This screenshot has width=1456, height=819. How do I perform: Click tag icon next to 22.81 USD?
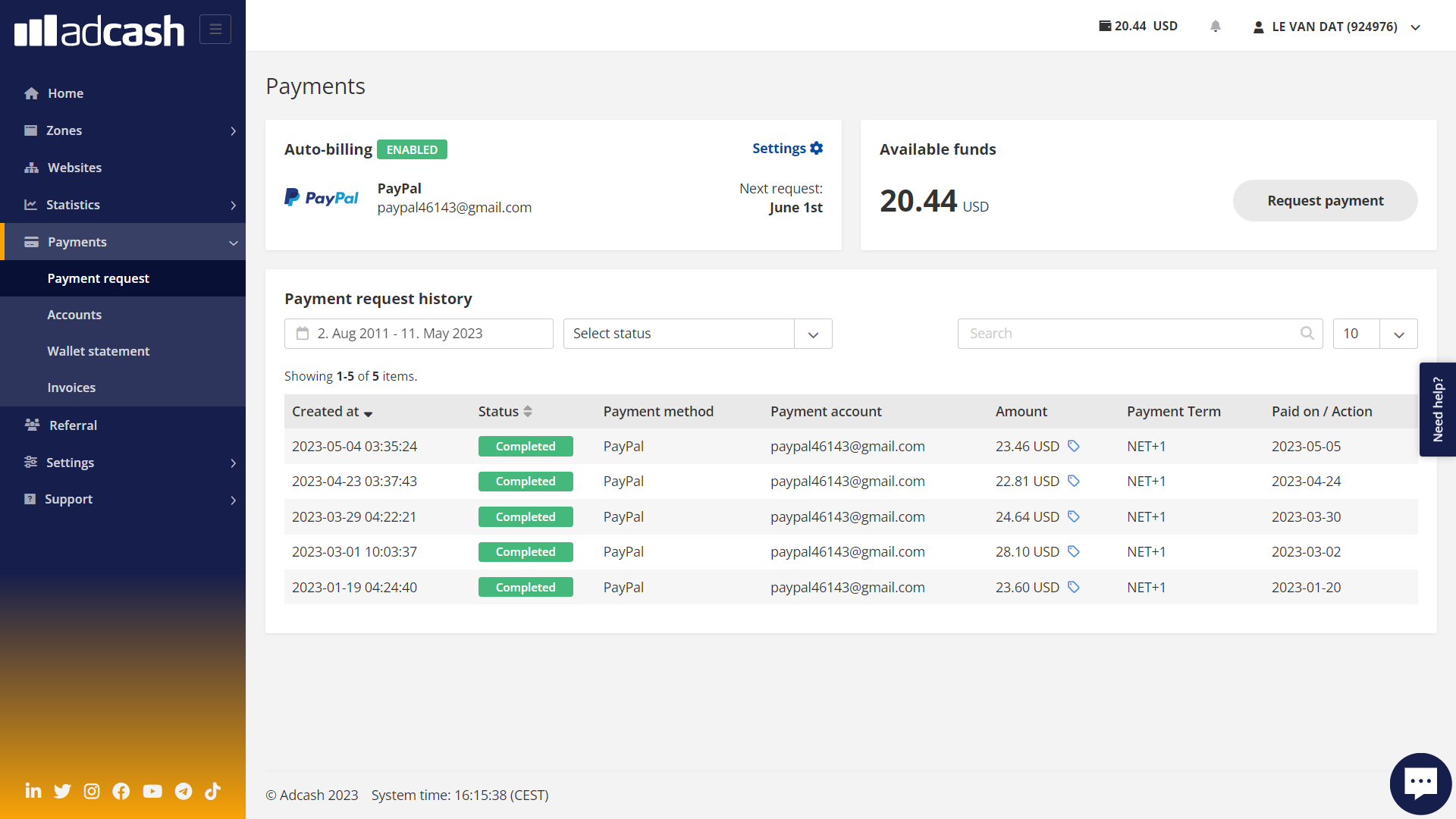point(1074,481)
